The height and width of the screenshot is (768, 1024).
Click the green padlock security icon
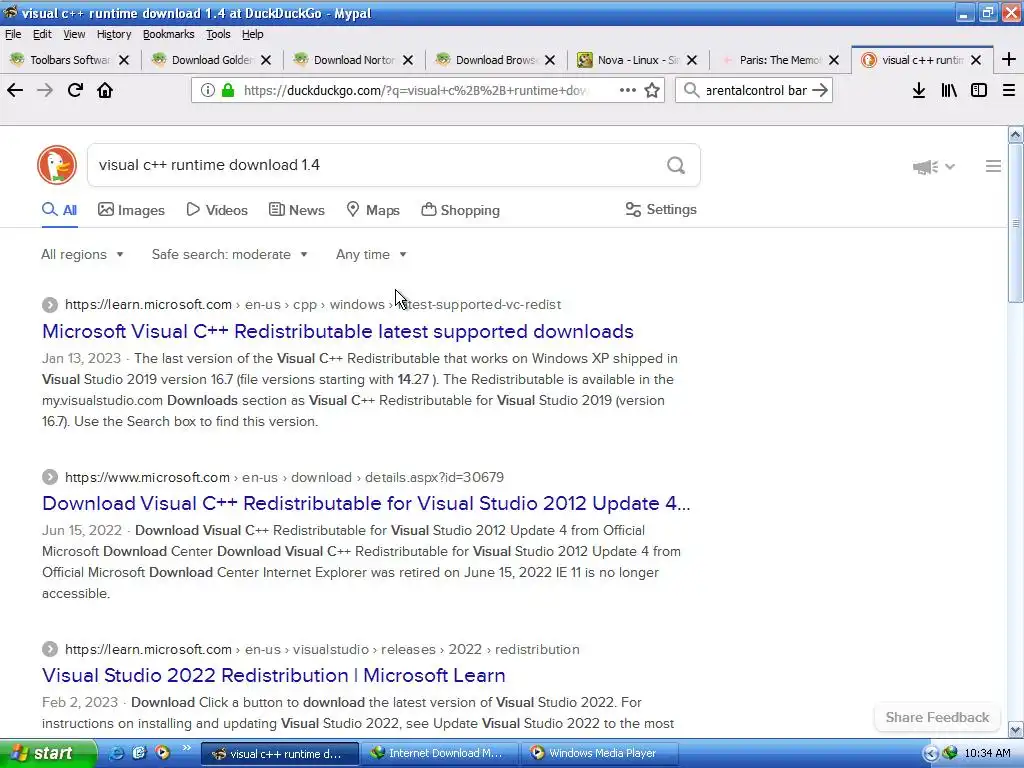[228, 90]
